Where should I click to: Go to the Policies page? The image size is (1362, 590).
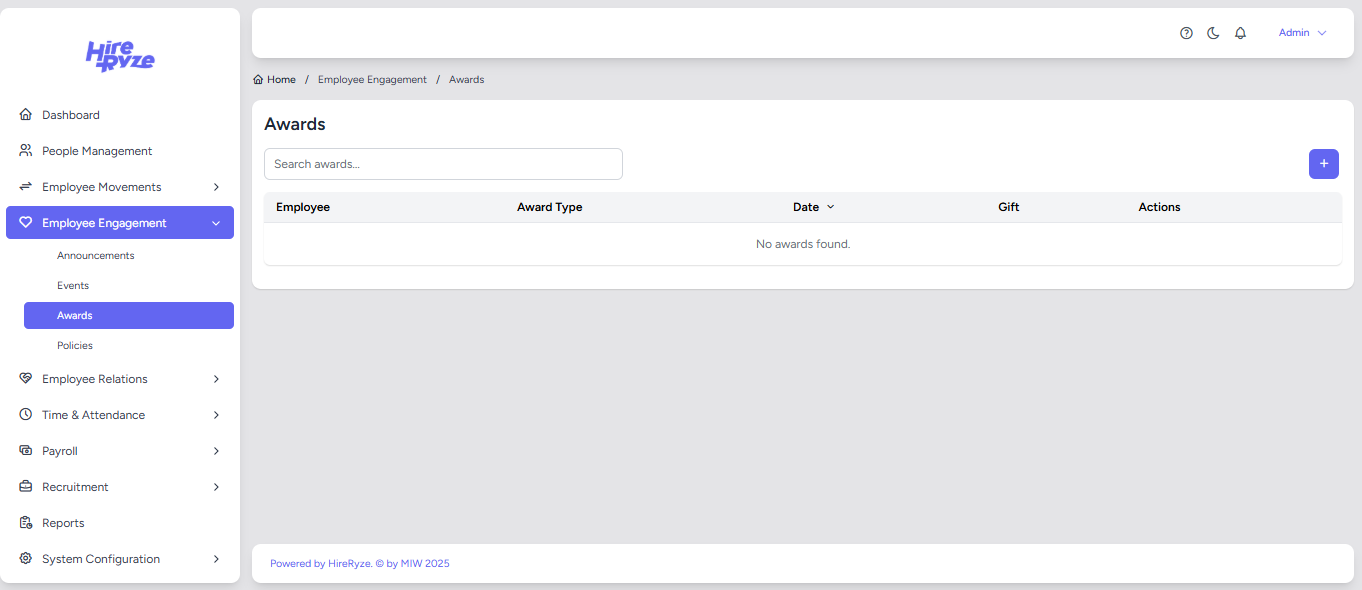(x=75, y=346)
